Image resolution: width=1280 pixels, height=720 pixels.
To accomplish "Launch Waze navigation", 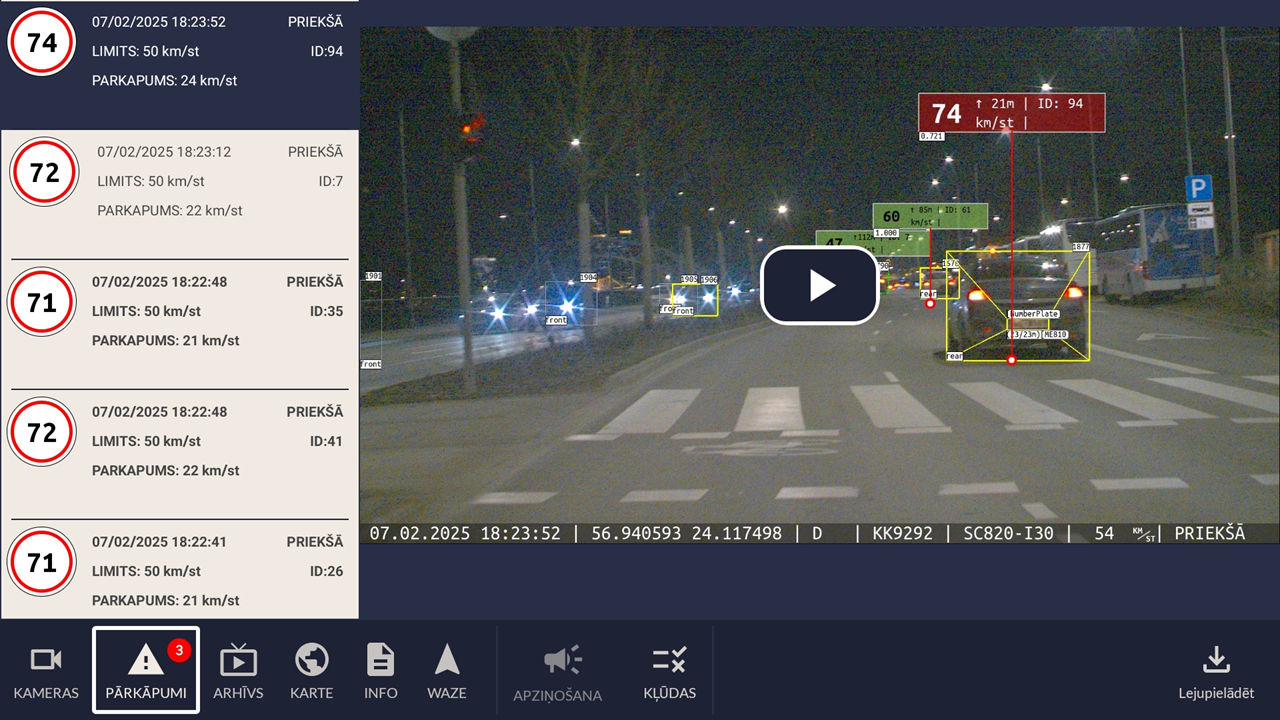I will click(x=447, y=671).
